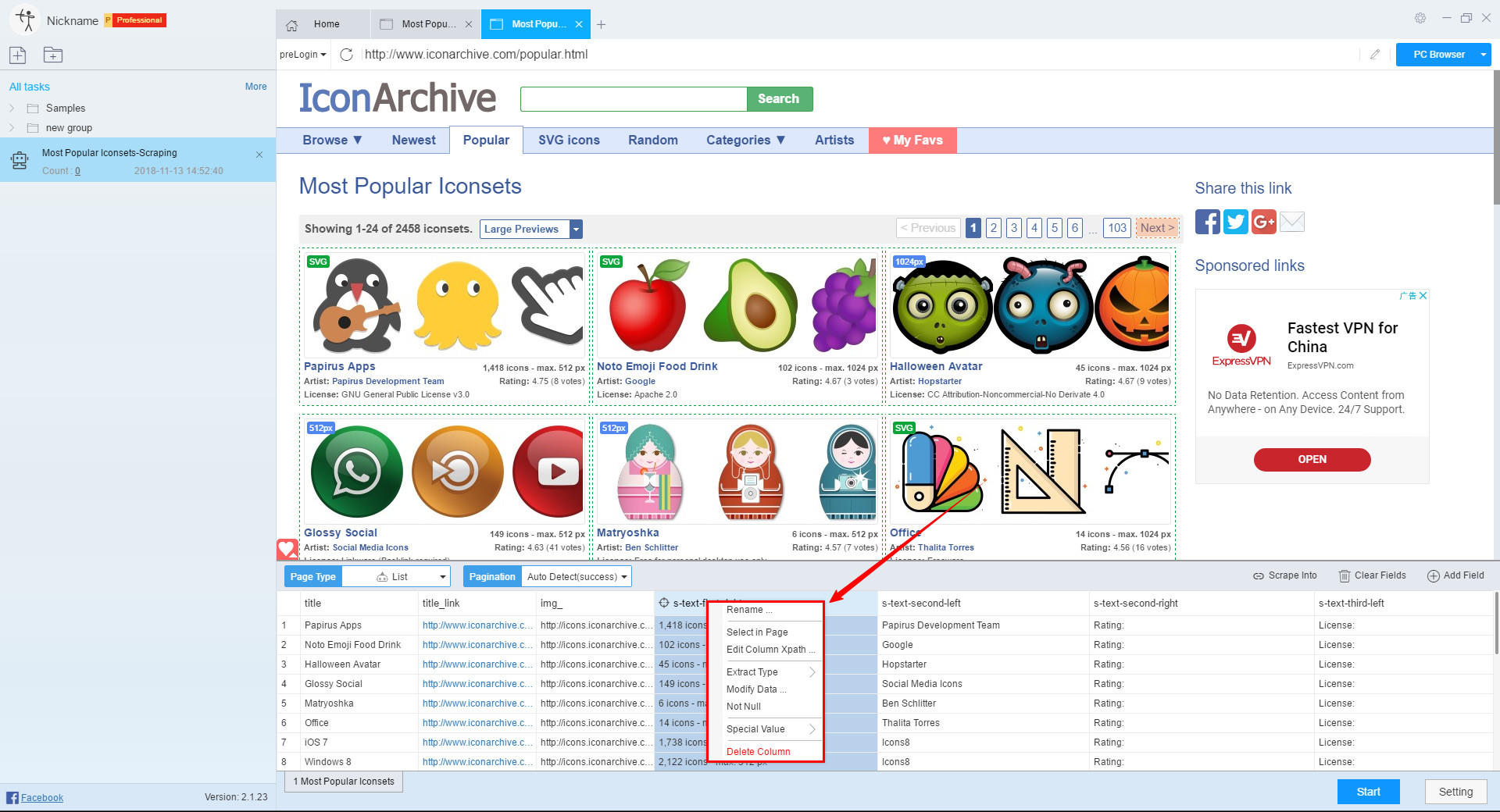Go to page 103 link
Image resolution: width=1500 pixels, height=812 pixels.
(1117, 228)
